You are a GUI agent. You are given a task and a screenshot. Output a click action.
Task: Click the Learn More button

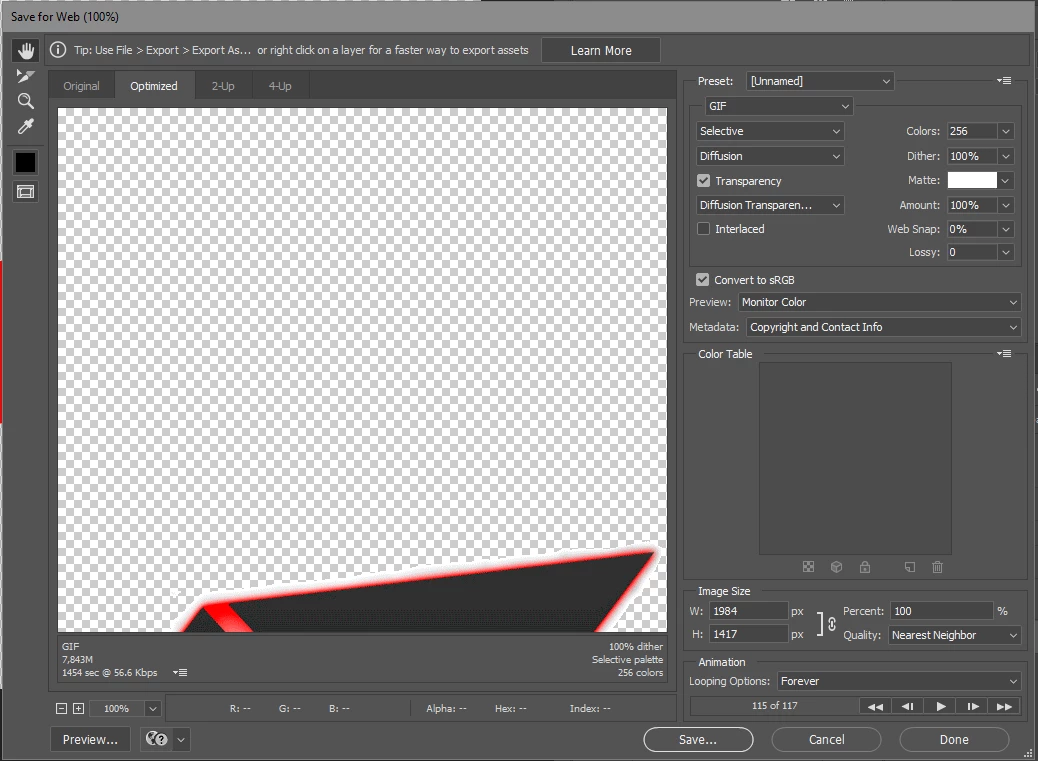(x=601, y=50)
